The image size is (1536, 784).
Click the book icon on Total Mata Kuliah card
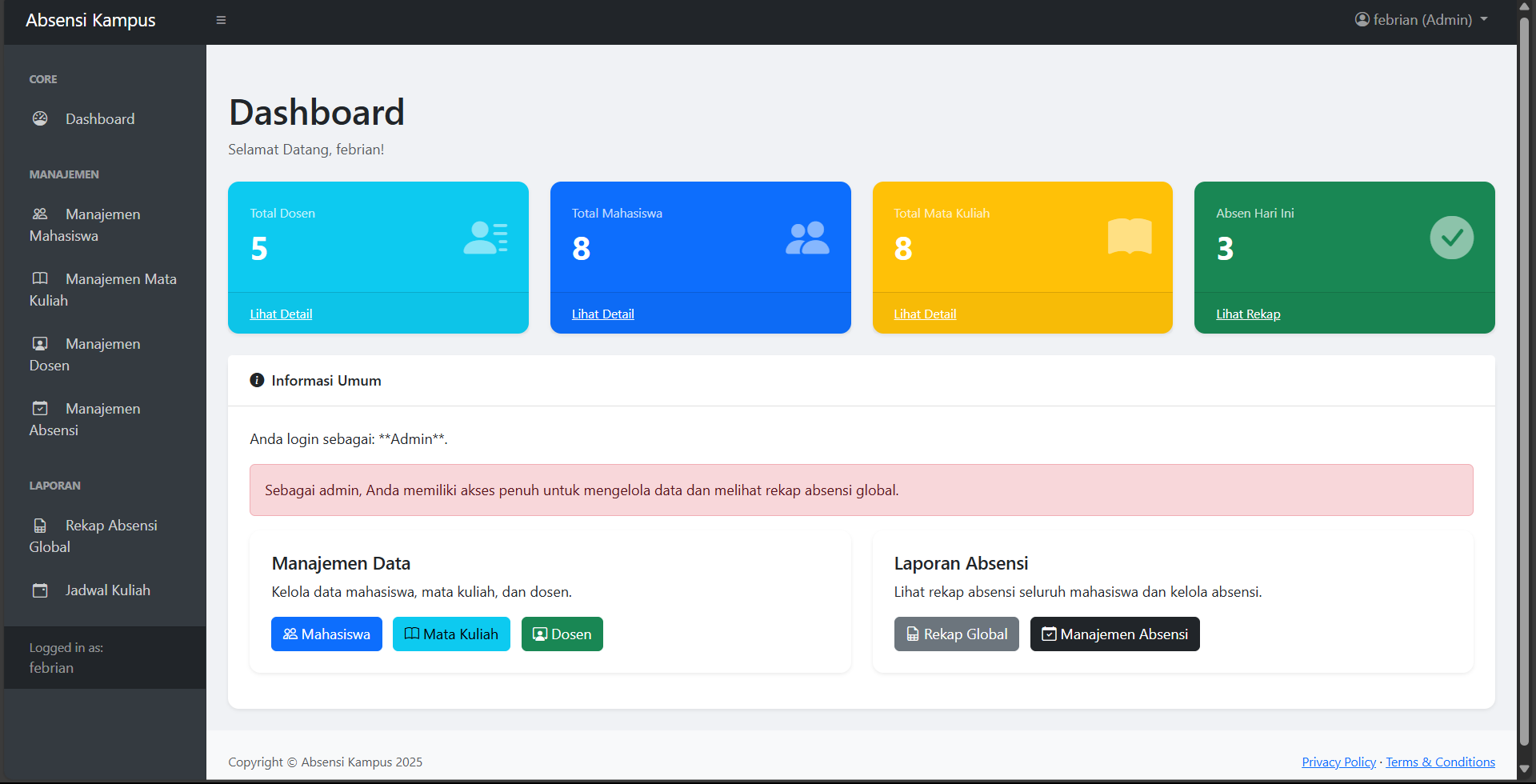pos(1129,237)
